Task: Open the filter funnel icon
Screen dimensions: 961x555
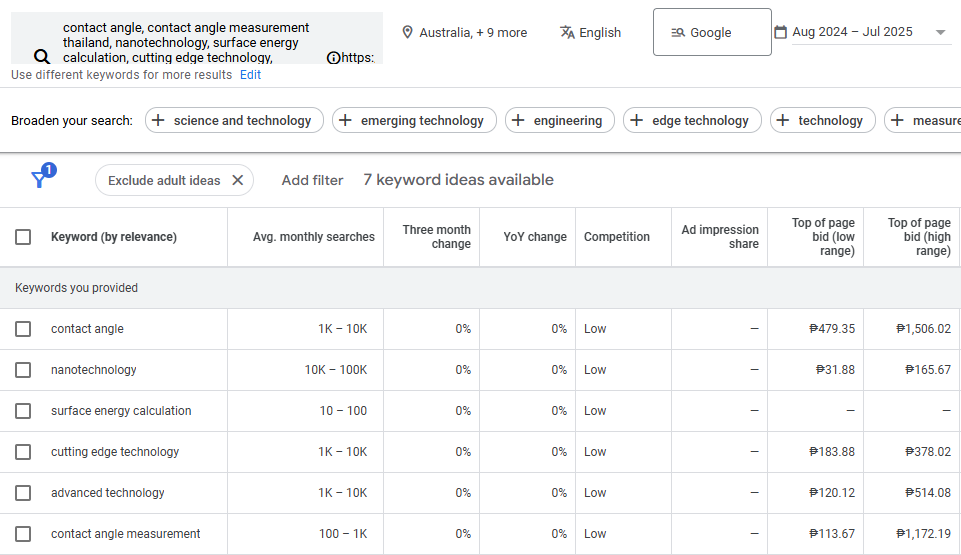Action: click(x=40, y=179)
